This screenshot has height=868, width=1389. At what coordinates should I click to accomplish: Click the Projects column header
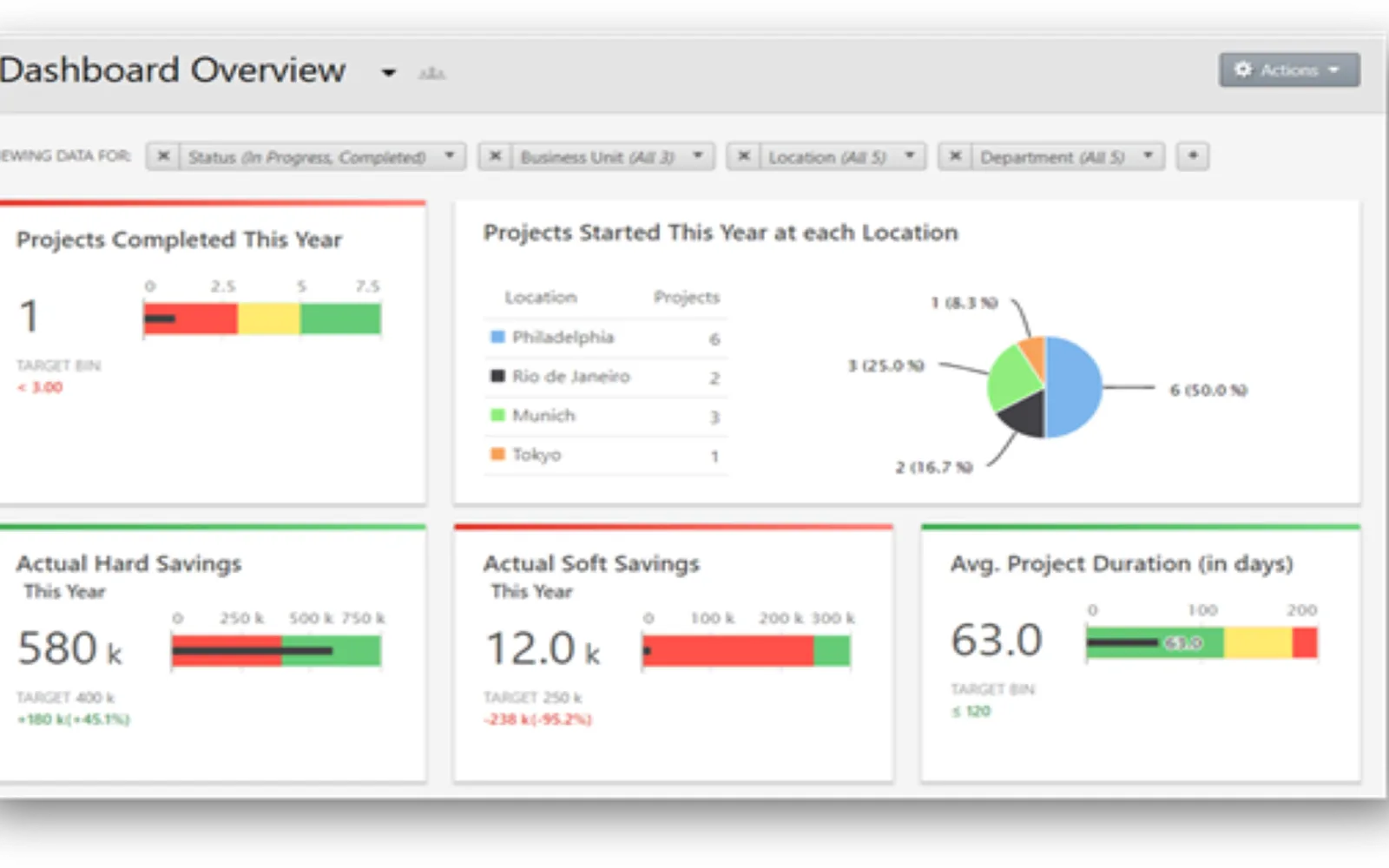687,298
